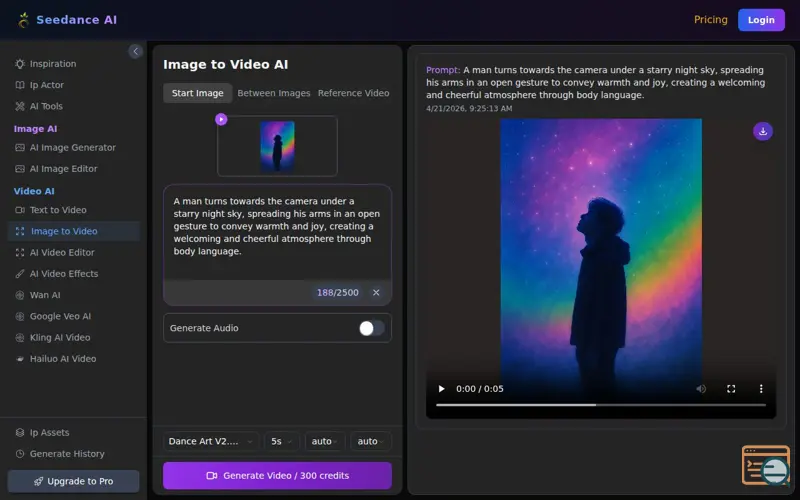
Task: Click the Ip Actor book icon
Action: (20, 85)
